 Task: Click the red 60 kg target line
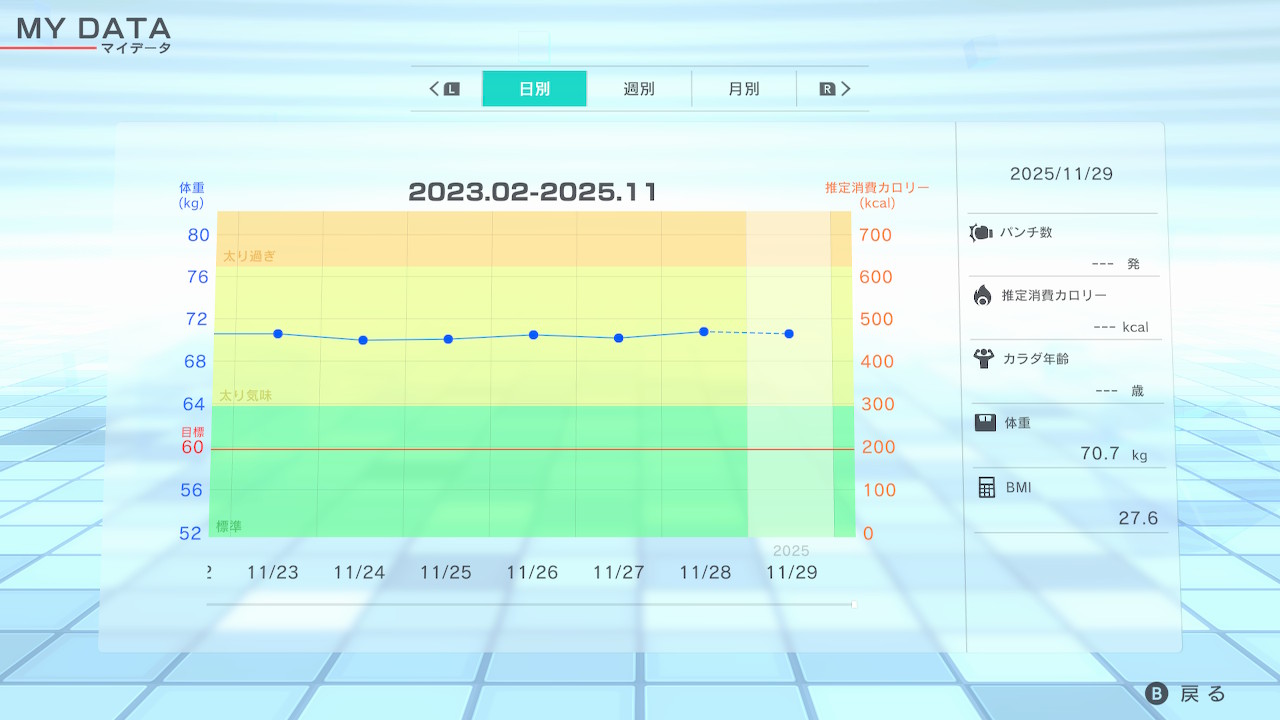[x=530, y=449]
